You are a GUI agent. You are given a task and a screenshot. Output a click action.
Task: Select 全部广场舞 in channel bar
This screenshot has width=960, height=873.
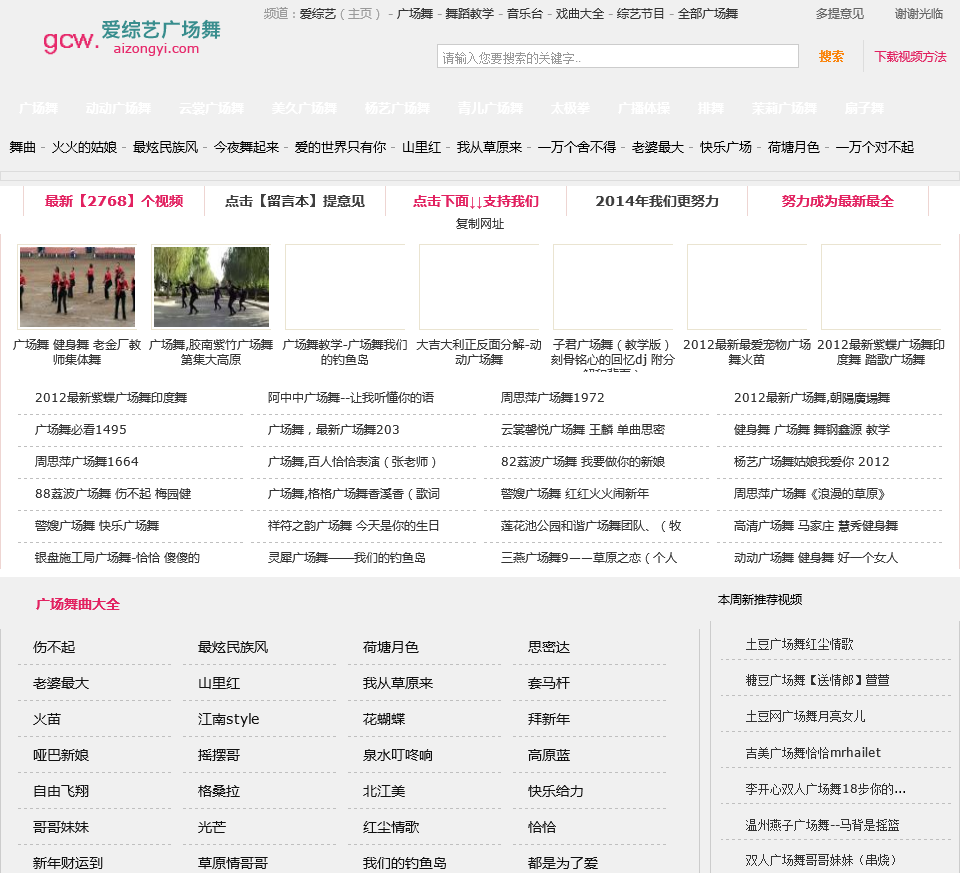(x=708, y=13)
